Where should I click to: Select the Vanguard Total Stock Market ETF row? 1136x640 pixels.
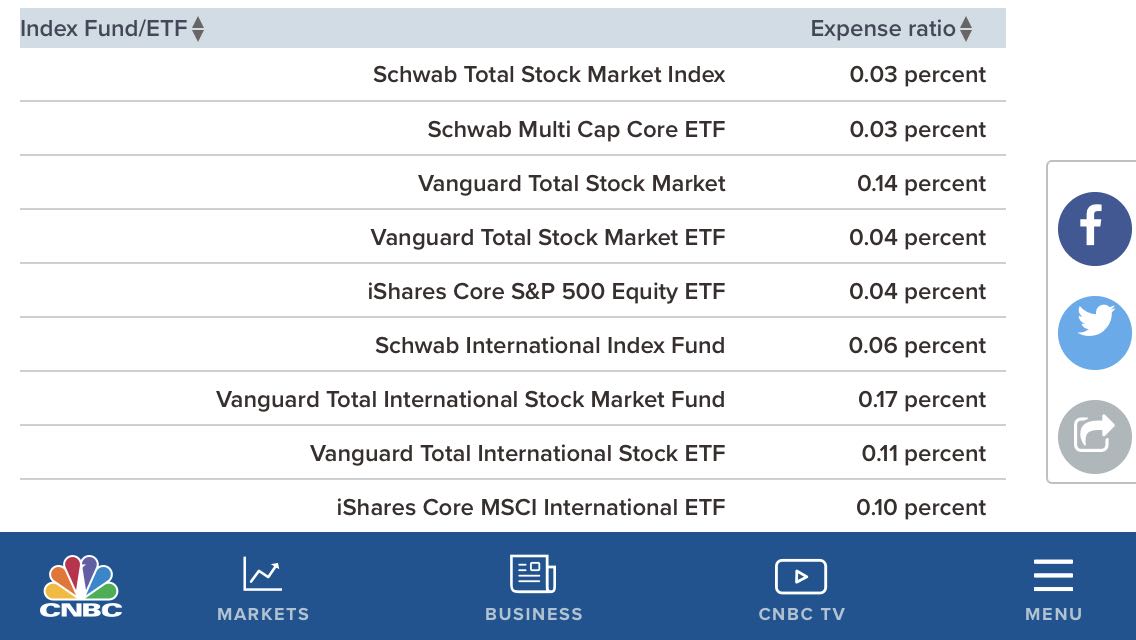point(548,238)
